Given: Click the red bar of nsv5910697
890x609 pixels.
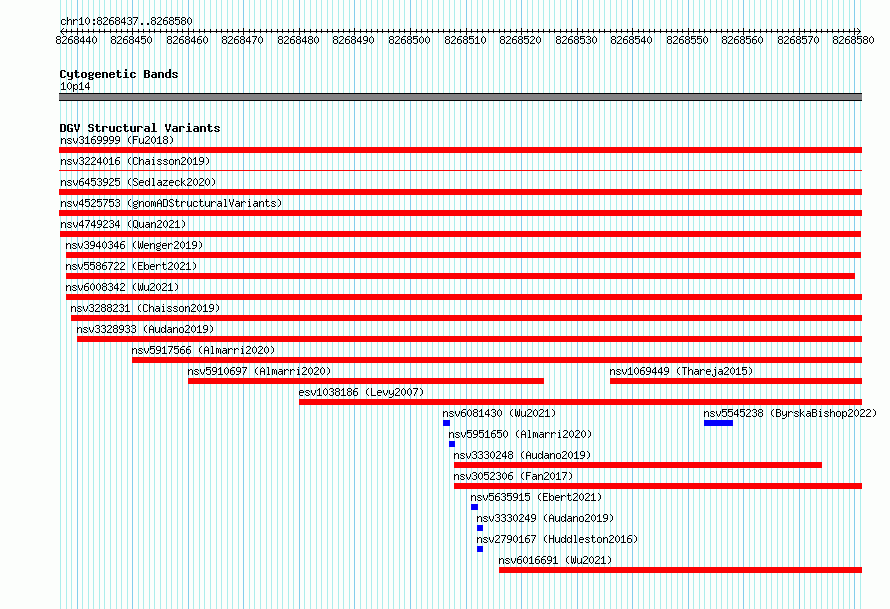Looking at the screenshot, I should [x=366, y=381].
